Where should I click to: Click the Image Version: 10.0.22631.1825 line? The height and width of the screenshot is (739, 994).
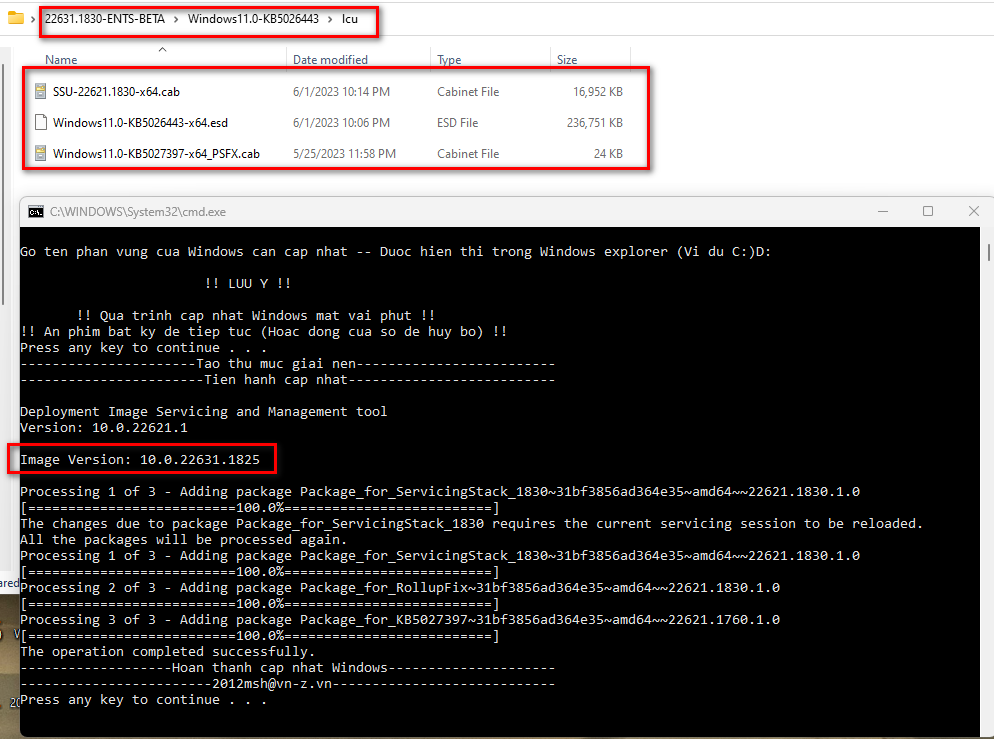click(x=139, y=459)
